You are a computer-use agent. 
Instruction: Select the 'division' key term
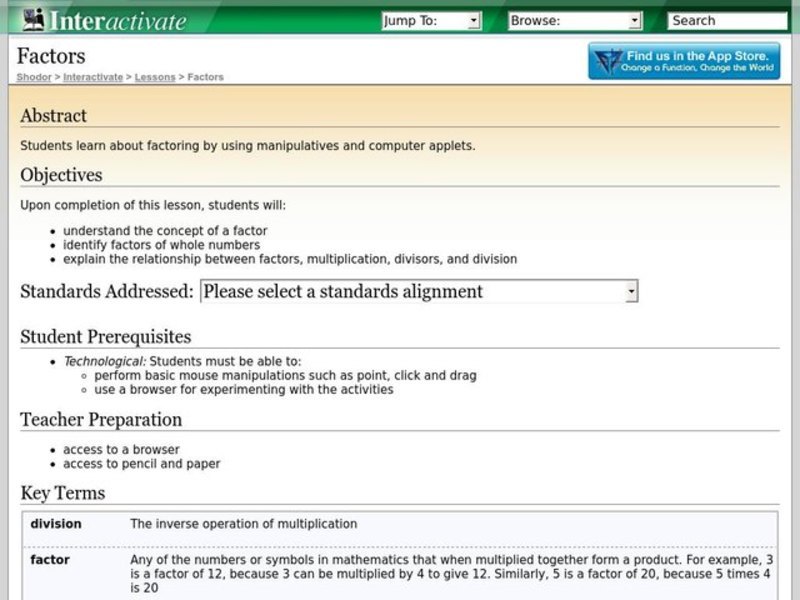coord(56,524)
